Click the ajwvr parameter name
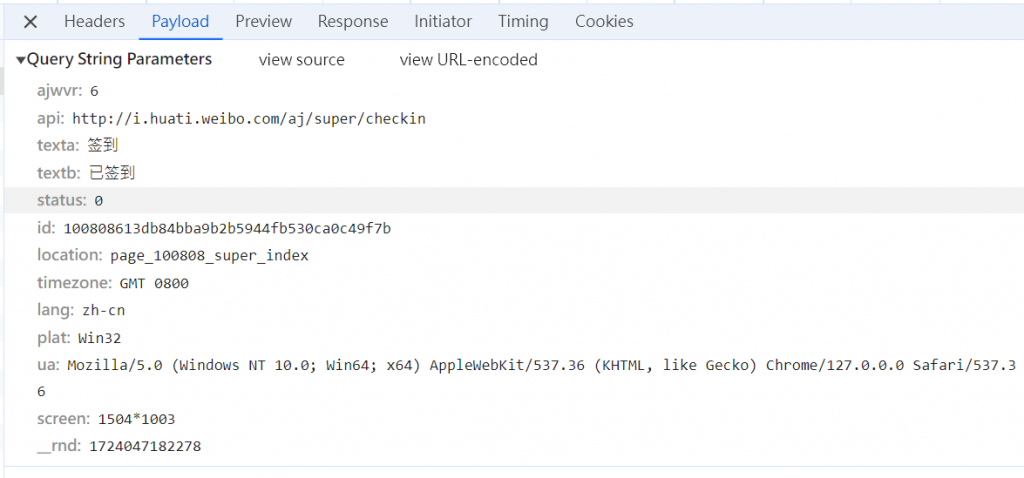 pyautogui.click(x=61, y=91)
